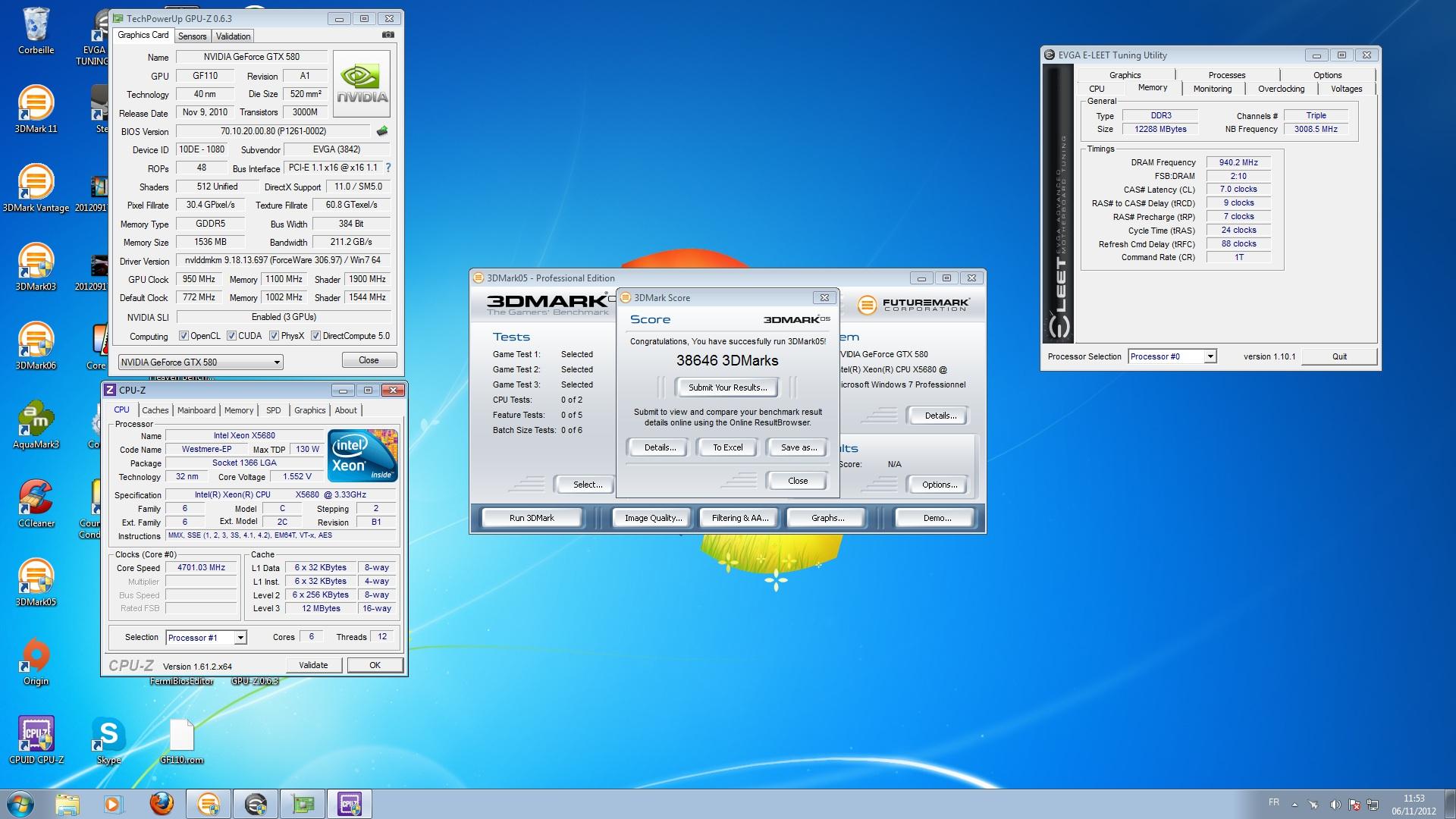Switch to the Sensors tab in GPU-Z

pos(192,36)
